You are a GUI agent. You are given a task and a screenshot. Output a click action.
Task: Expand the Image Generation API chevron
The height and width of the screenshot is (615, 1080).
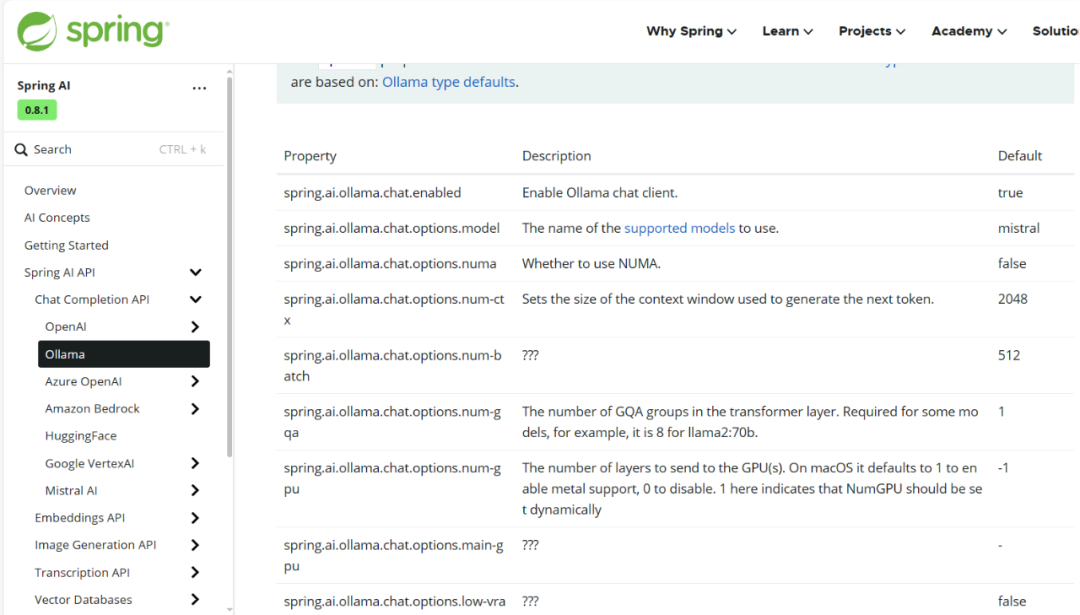tap(195, 545)
